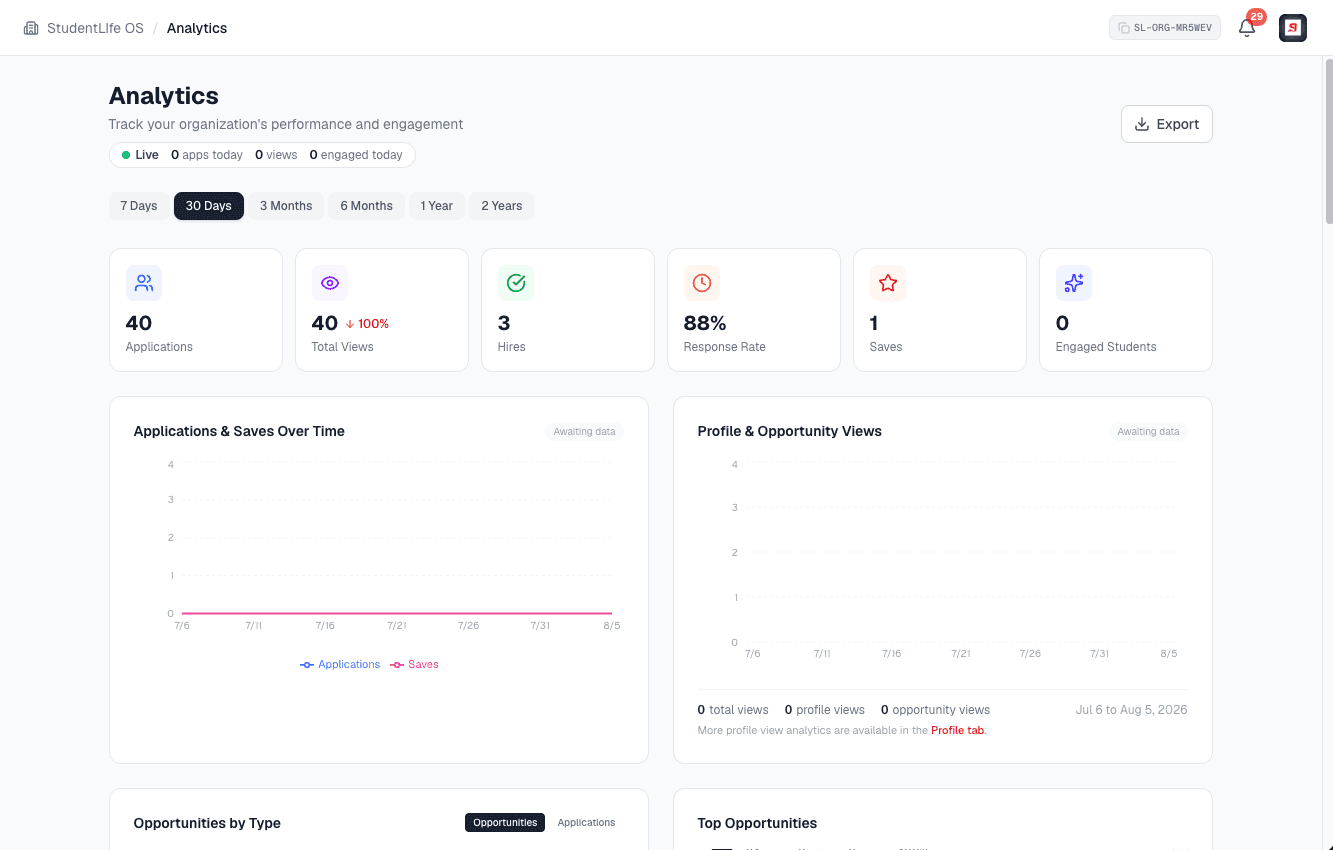
Task: Click the 0 opportunity views text
Action: click(x=935, y=710)
